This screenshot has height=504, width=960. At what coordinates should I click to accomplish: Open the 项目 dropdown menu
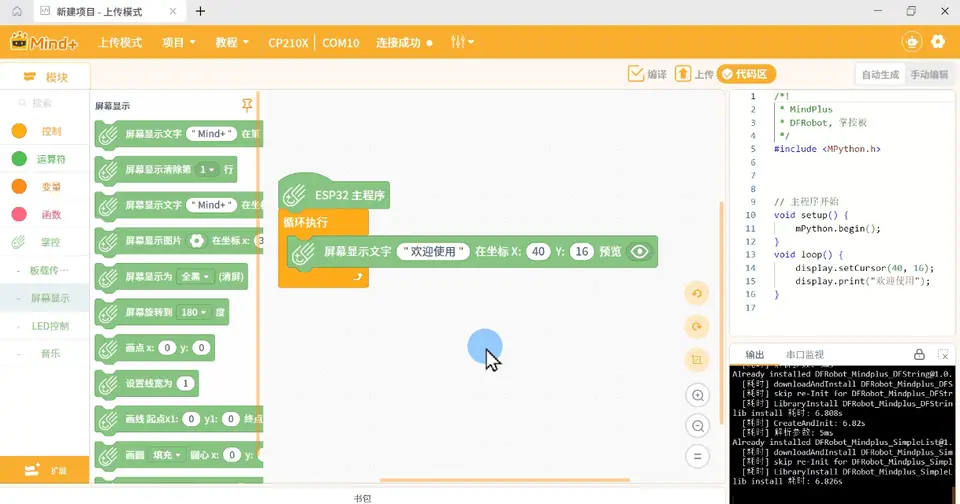178,42
